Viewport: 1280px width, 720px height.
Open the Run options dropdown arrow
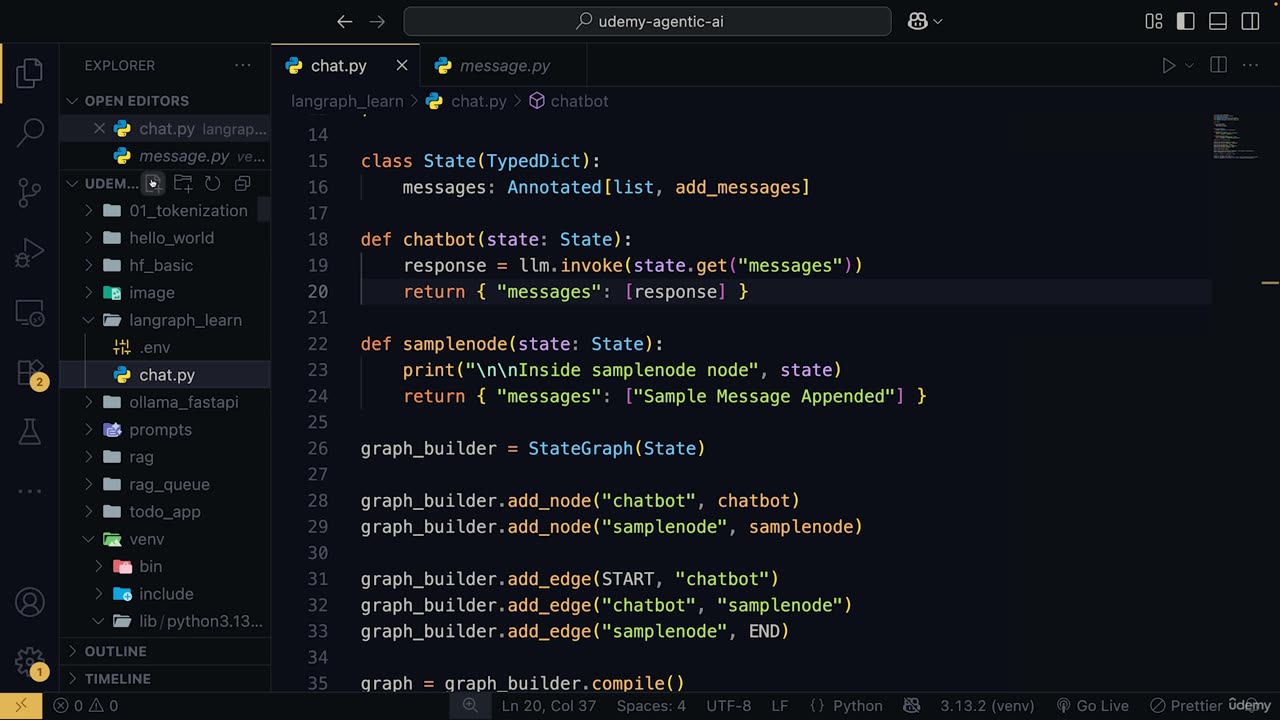1189,65
